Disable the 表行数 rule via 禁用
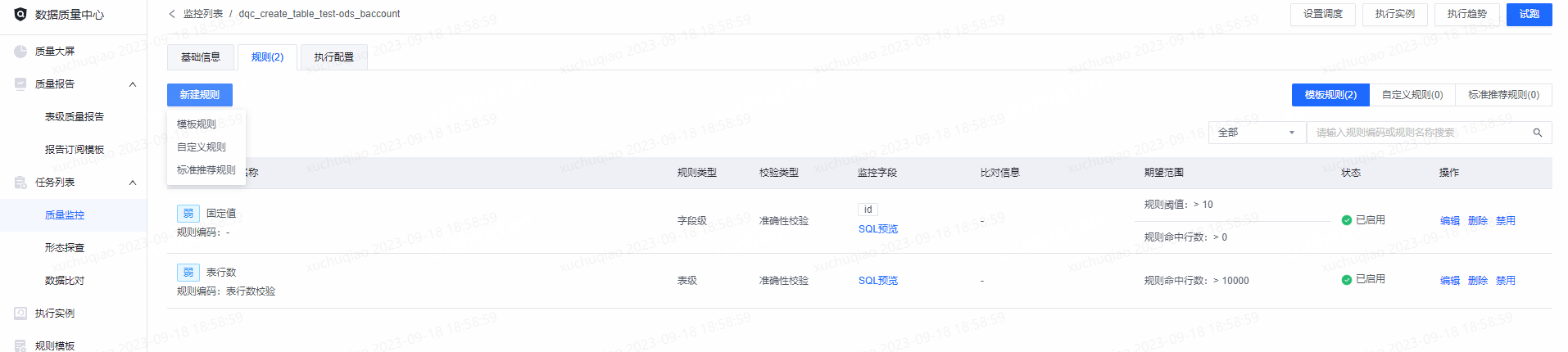This screenshot has width=1568, height=352. pyautogui.click(x=1506, y=280)
